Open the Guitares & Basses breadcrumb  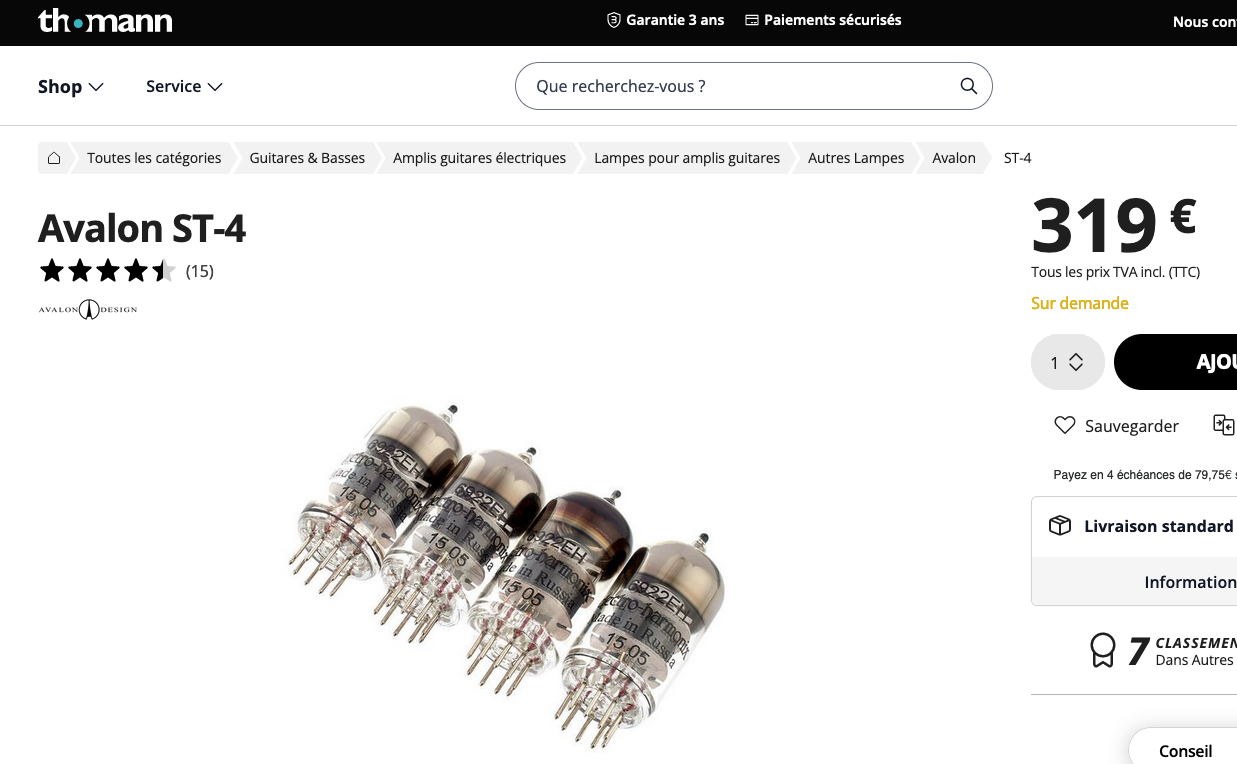(x=307, y=158)
